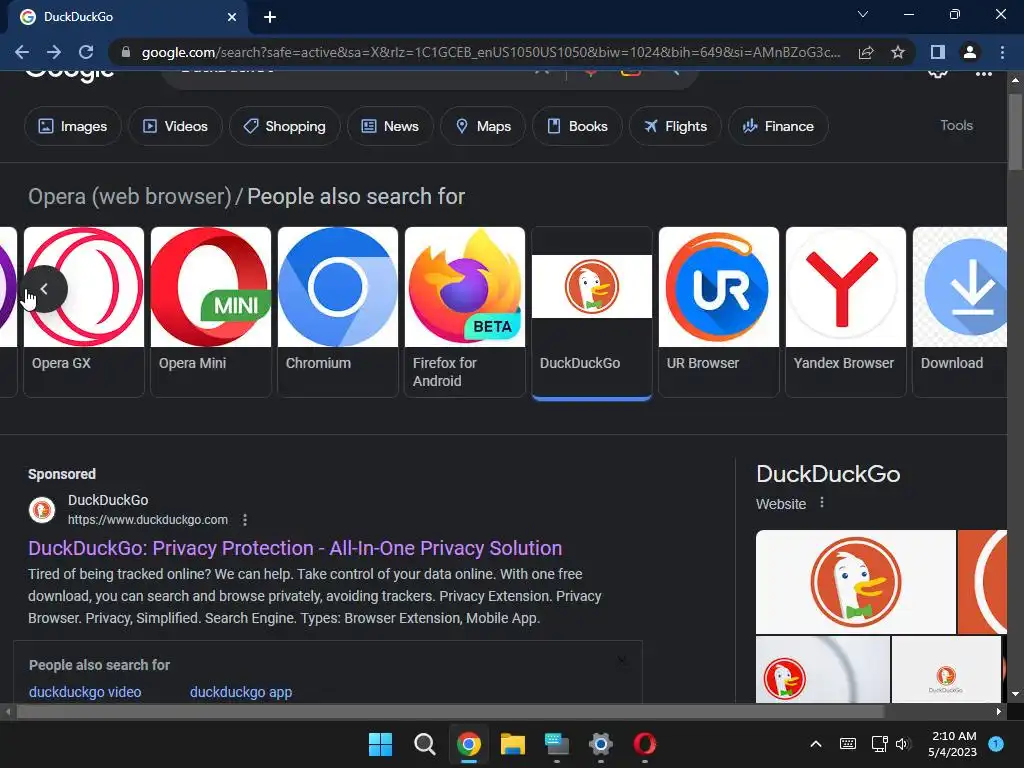
Task: Open the browser side panel
Action: click(x=938, y=52)
